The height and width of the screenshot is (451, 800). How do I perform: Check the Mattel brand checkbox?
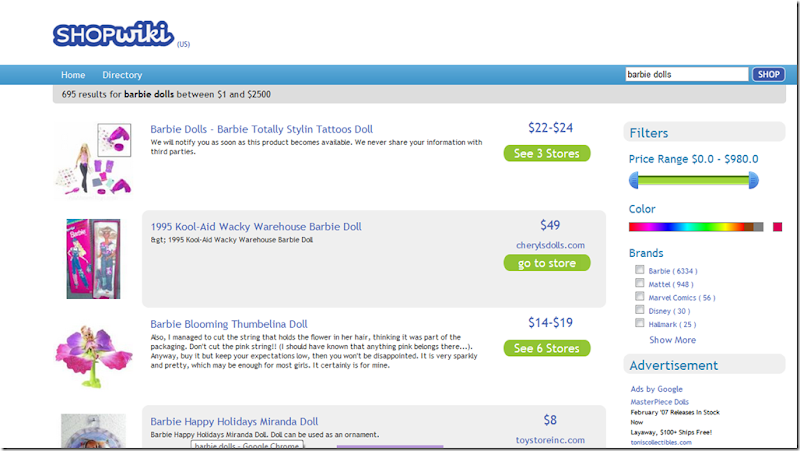point(640,283)
